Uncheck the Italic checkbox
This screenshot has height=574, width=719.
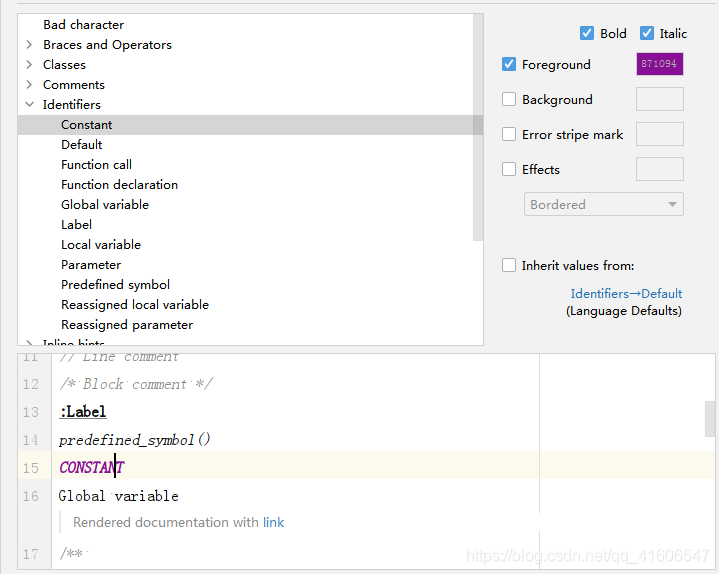pos(647,33)
